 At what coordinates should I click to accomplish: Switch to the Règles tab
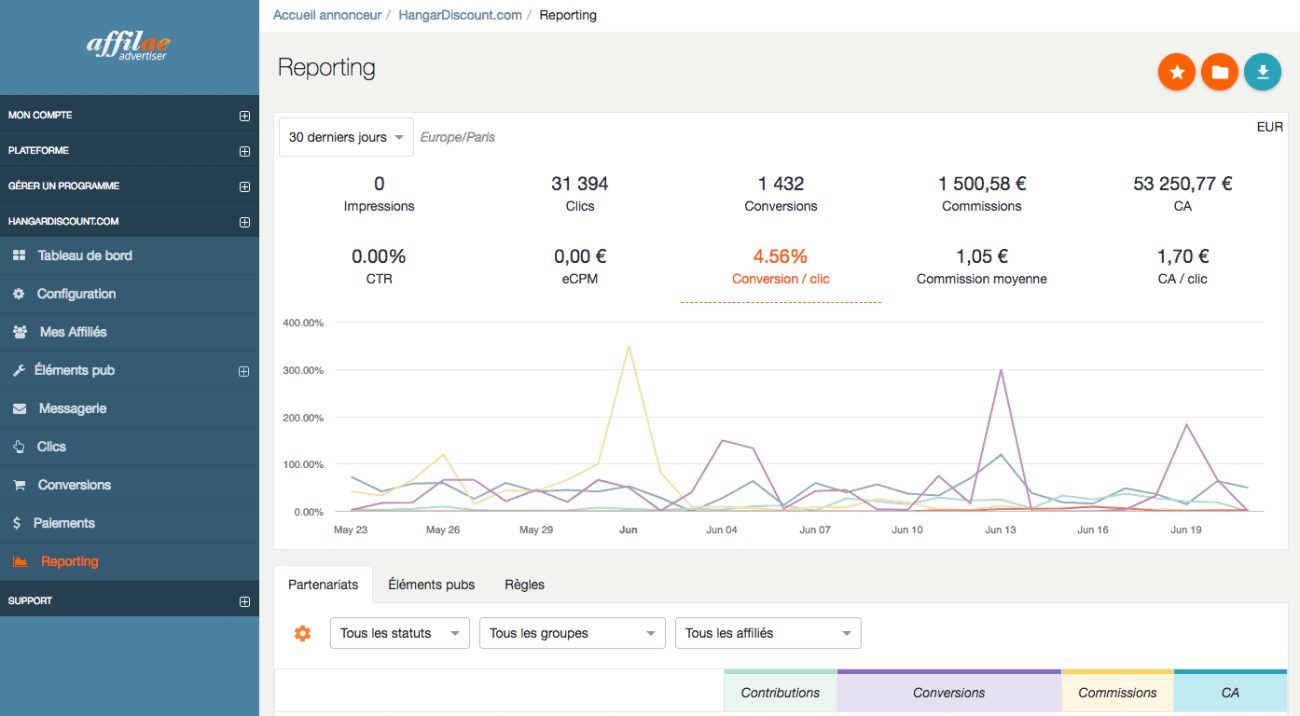(524, 585)
